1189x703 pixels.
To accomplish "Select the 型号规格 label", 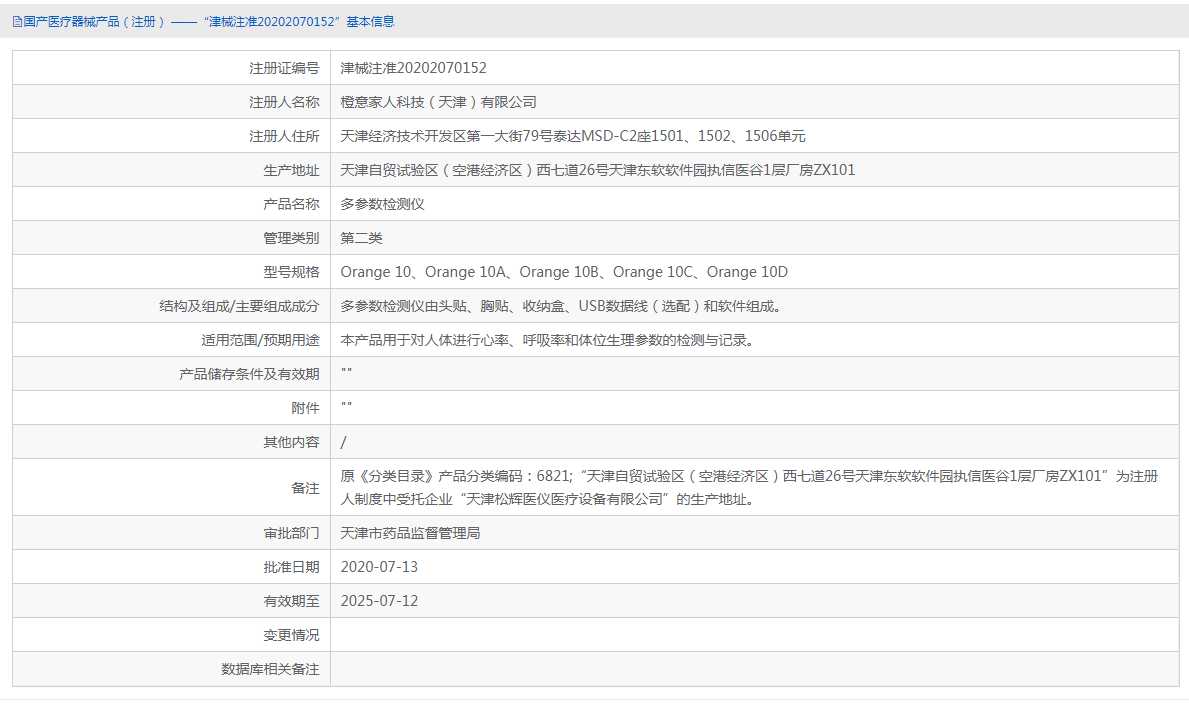I will click(291, 272).
